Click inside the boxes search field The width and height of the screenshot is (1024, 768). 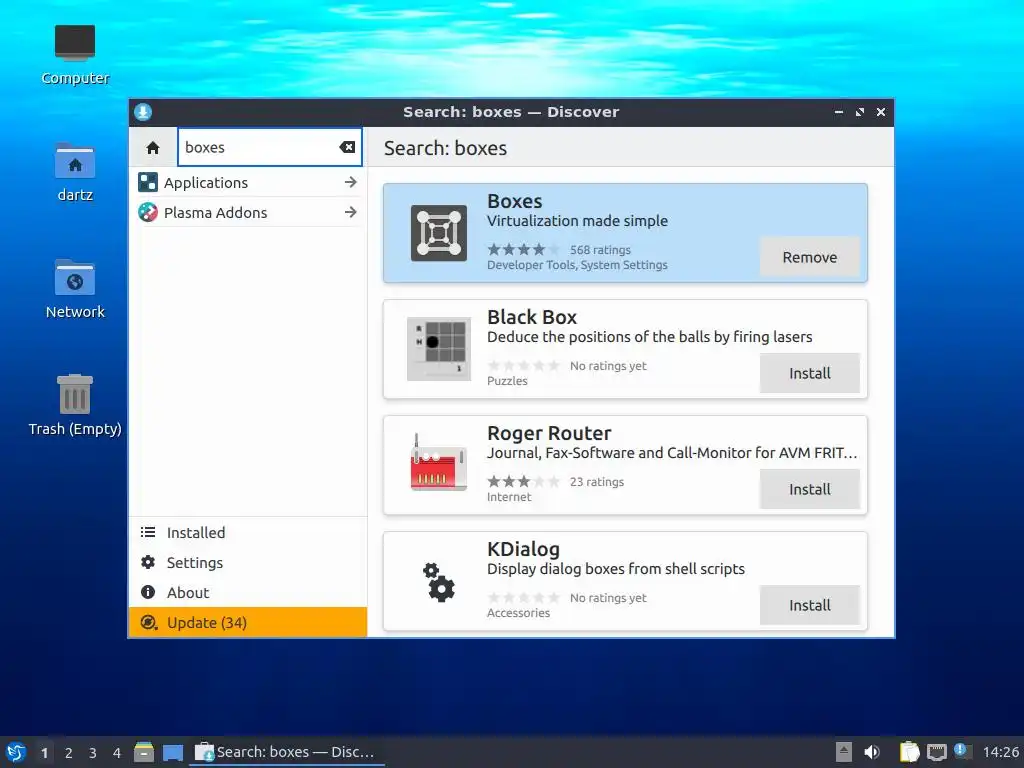click(x=270, y=147)
